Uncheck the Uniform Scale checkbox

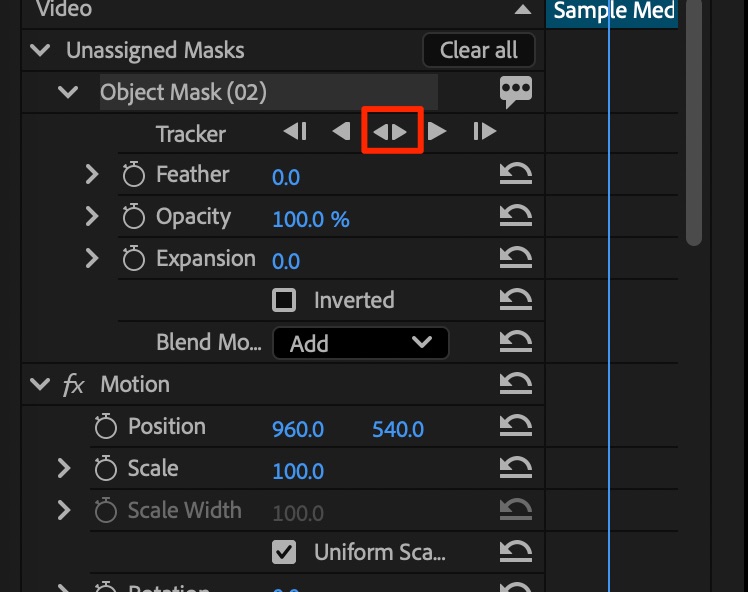(284, 552)
